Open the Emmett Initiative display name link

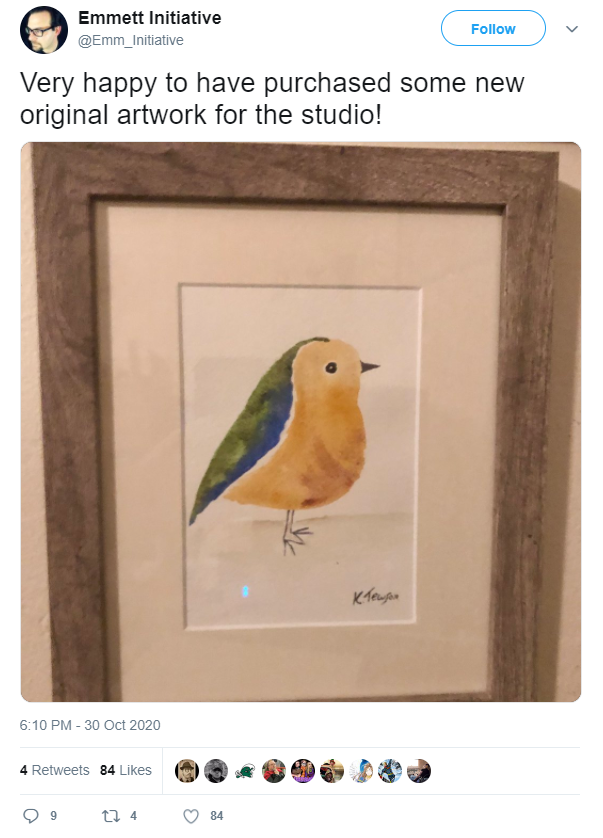150,18
